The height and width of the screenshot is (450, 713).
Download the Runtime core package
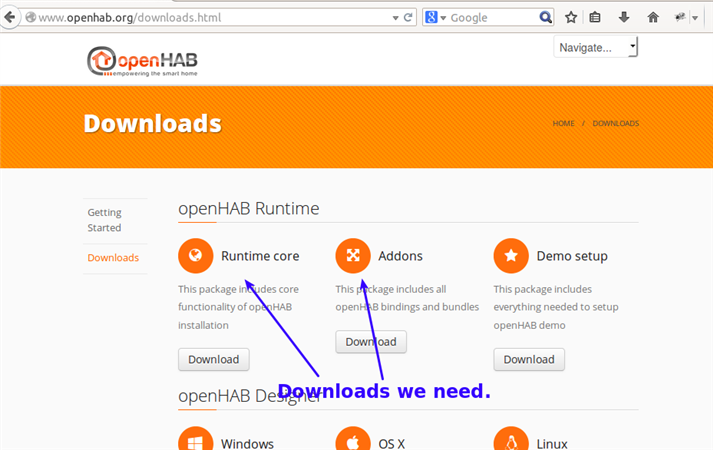(x=214, y=360)
